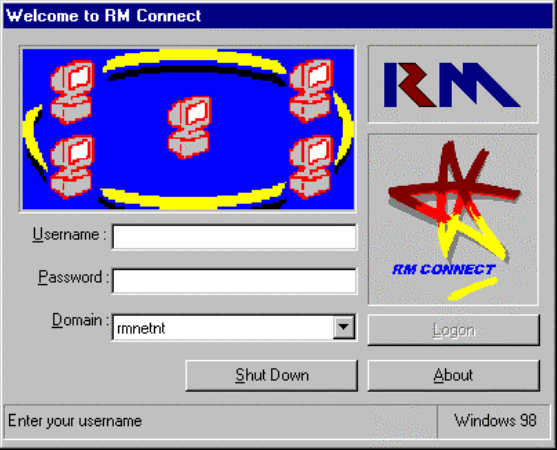Click the bottom-left computer icon in network graphic
The image size is (557, 450).
72,167
